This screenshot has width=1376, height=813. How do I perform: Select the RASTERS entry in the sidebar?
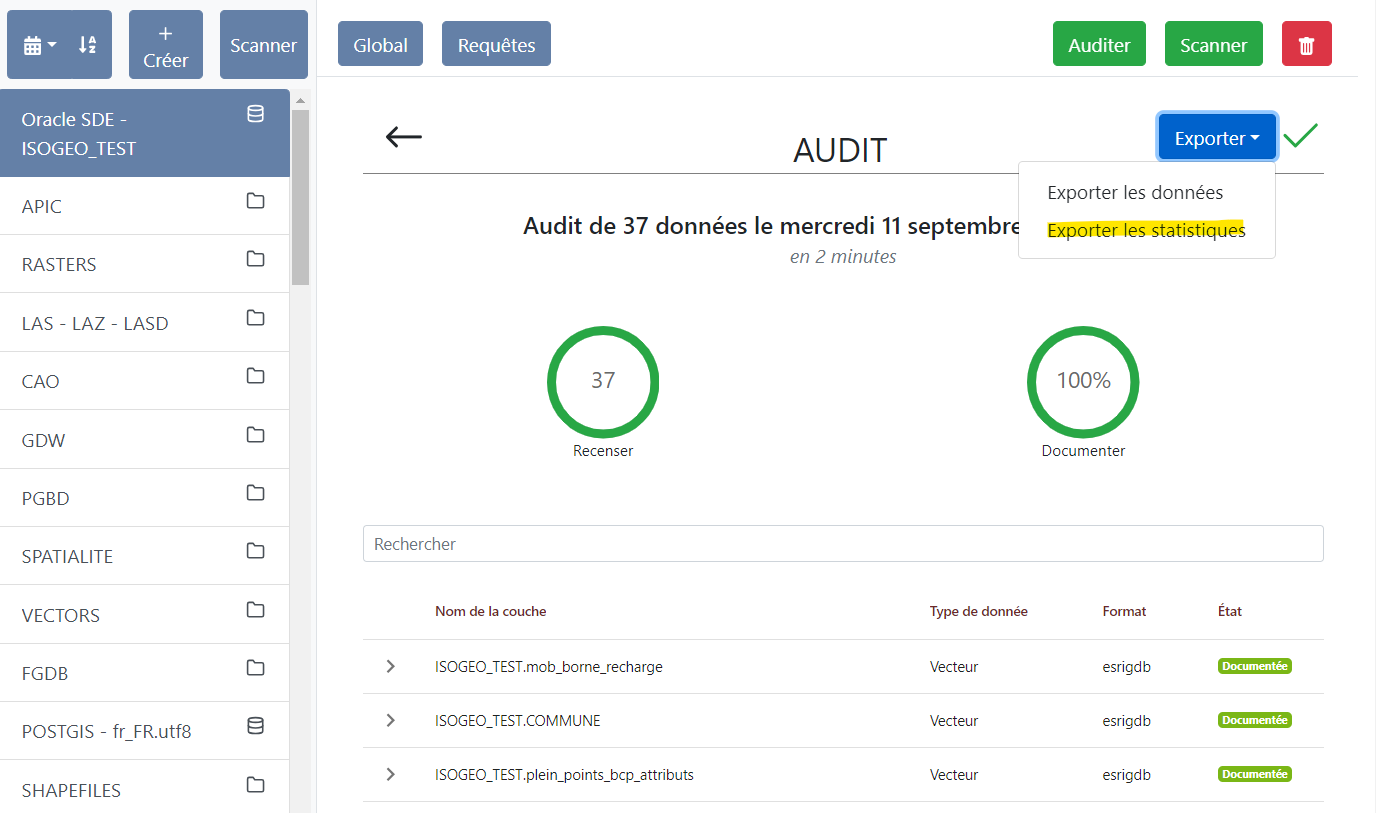point(145,264)
